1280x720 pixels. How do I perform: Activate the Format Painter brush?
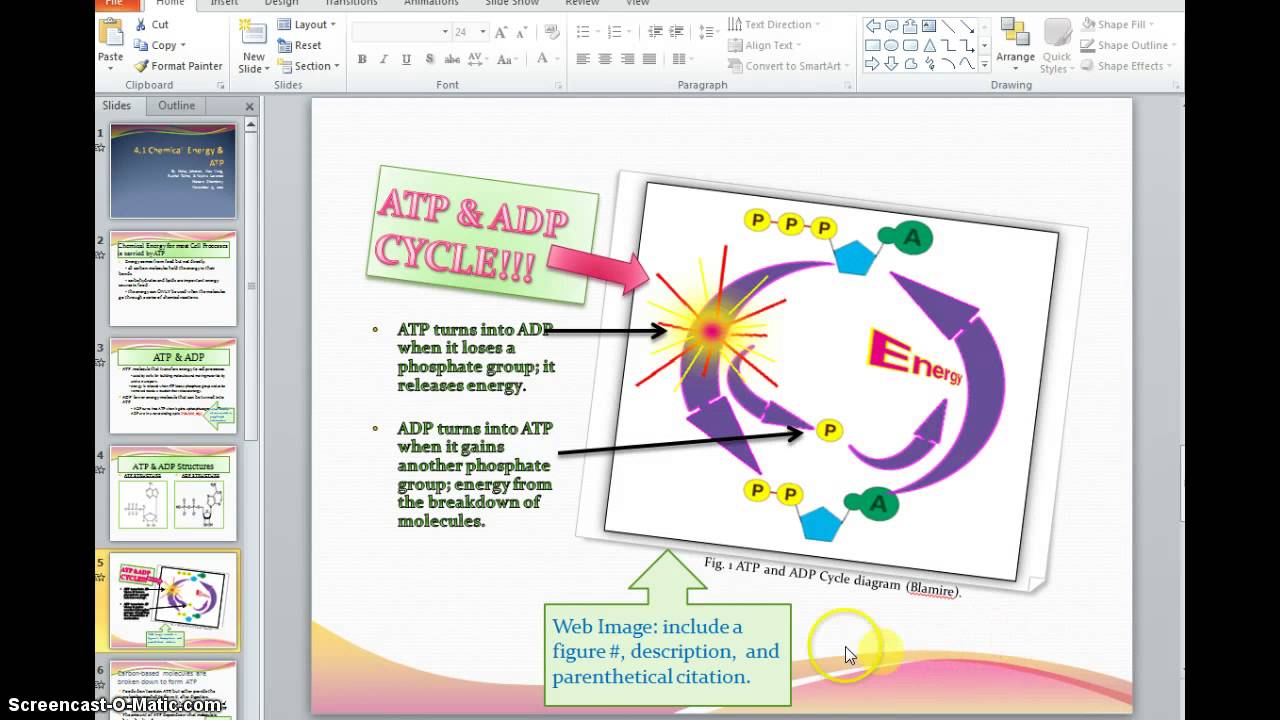[178, 66]
